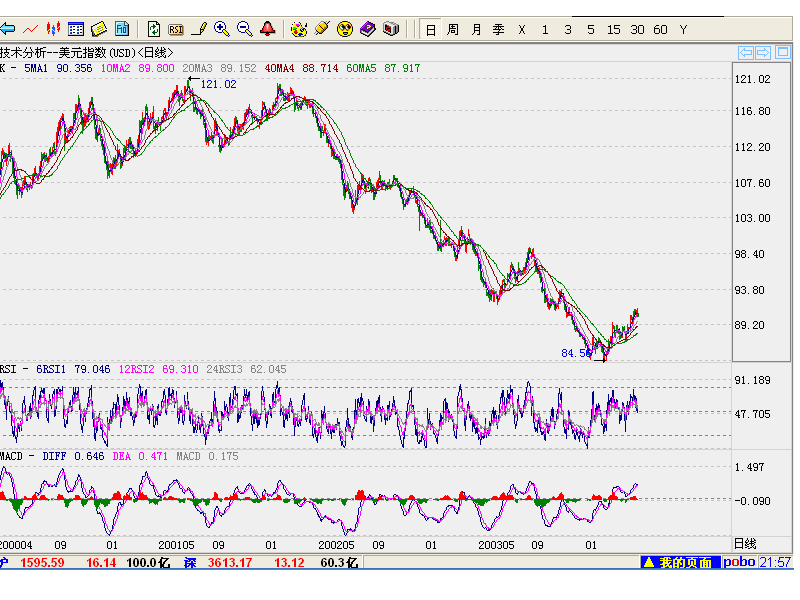This screenshot has width=800, height=600.
Task: Open the color palette settings icon
Action: (x=299, y=29)
